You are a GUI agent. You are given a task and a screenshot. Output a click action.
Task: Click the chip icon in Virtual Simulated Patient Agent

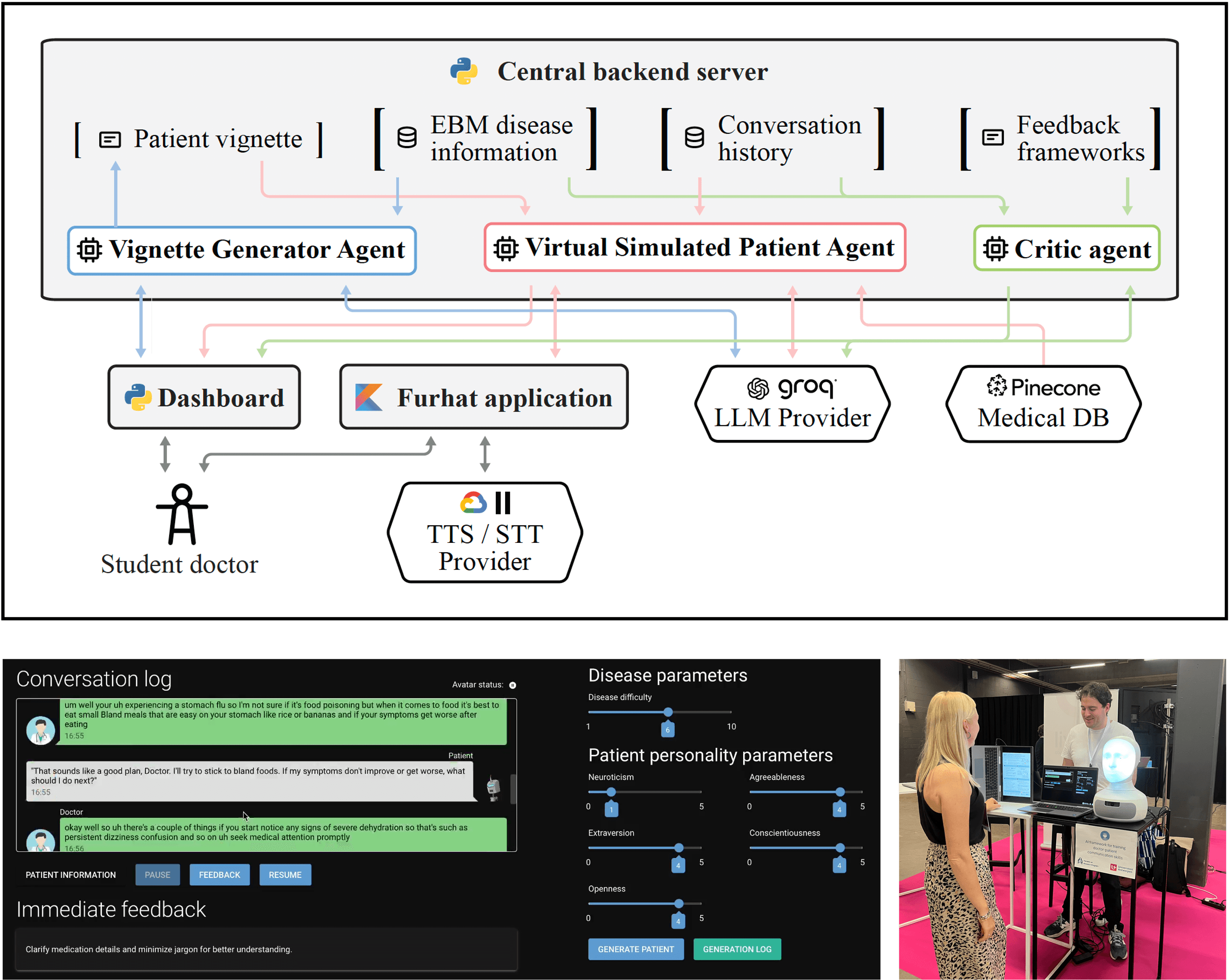click(x=506, y=248)
